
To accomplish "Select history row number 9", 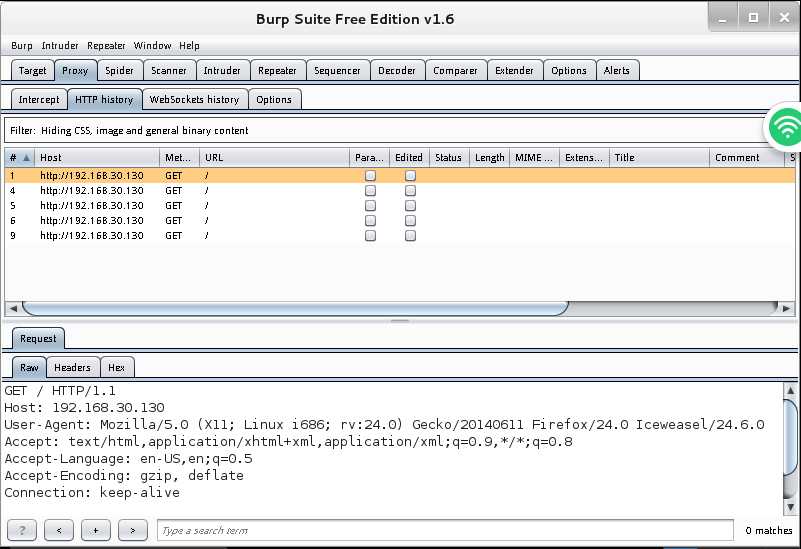I will tap(399, 235).
